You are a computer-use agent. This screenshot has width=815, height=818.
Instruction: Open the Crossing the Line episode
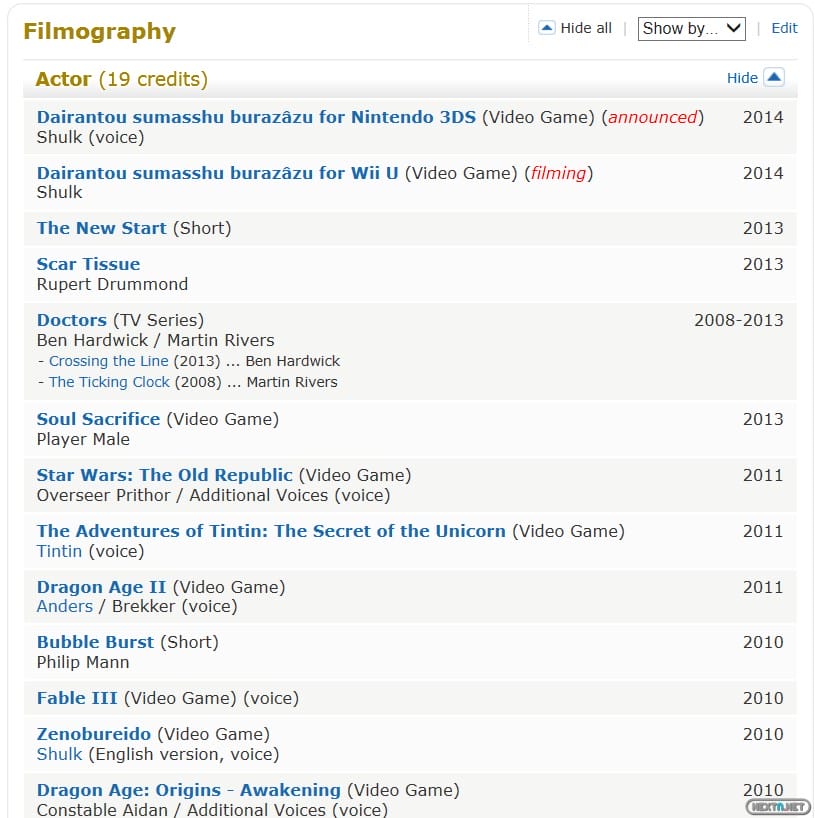[x=108, y=361]
